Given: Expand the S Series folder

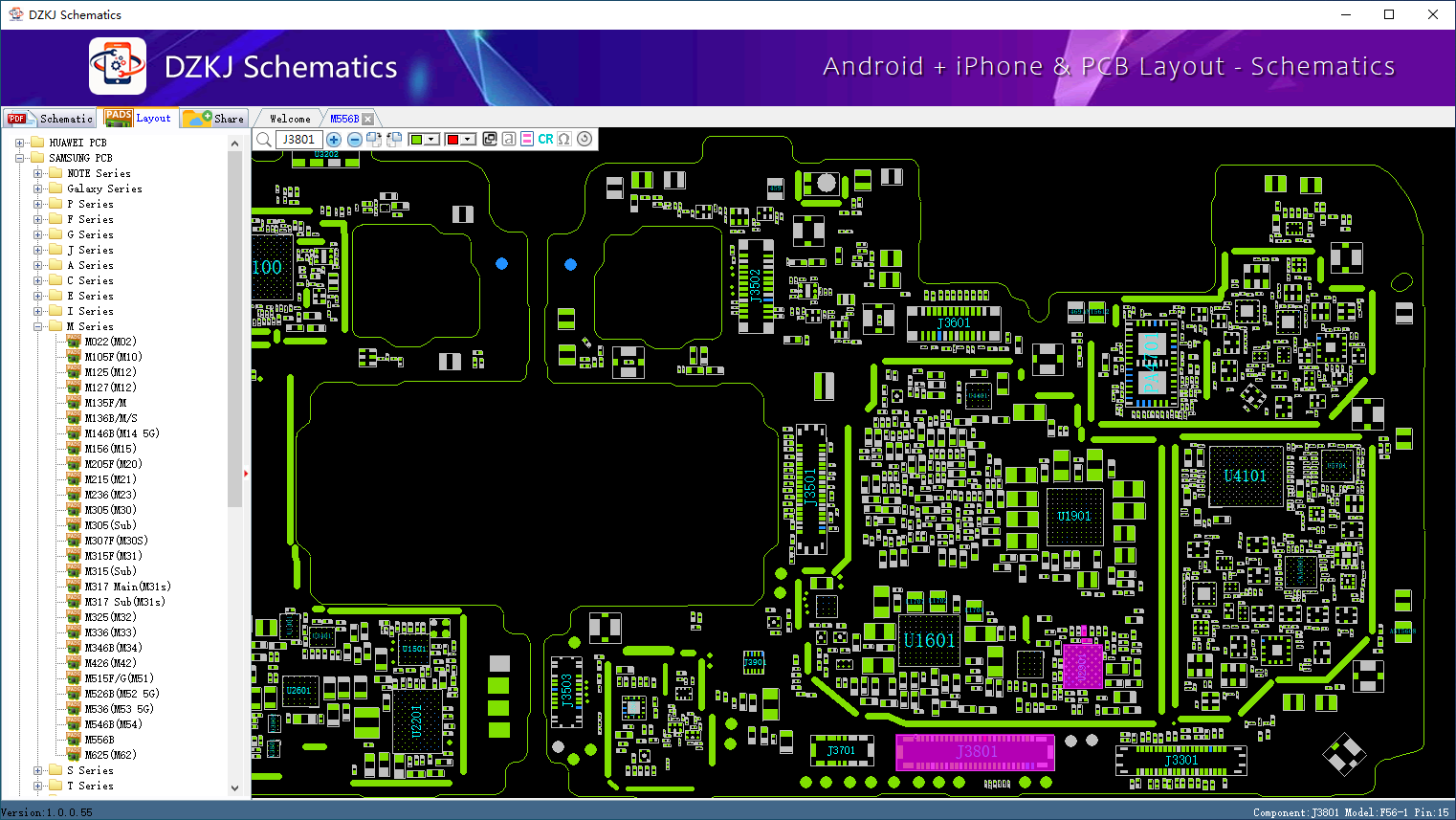Looking at the screenshot, I should (38, 770).
